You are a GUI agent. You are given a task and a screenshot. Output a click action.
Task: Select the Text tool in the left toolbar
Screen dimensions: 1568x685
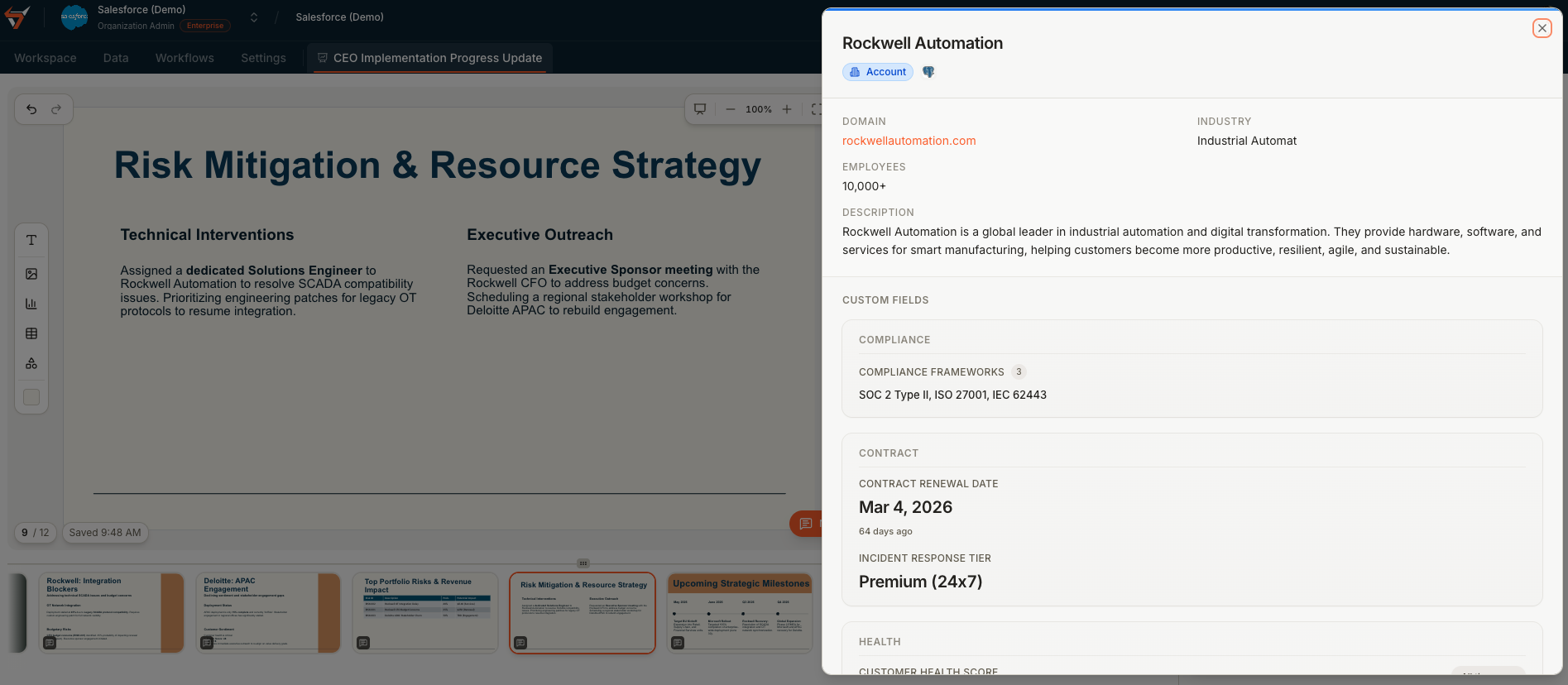pos(31,240)
